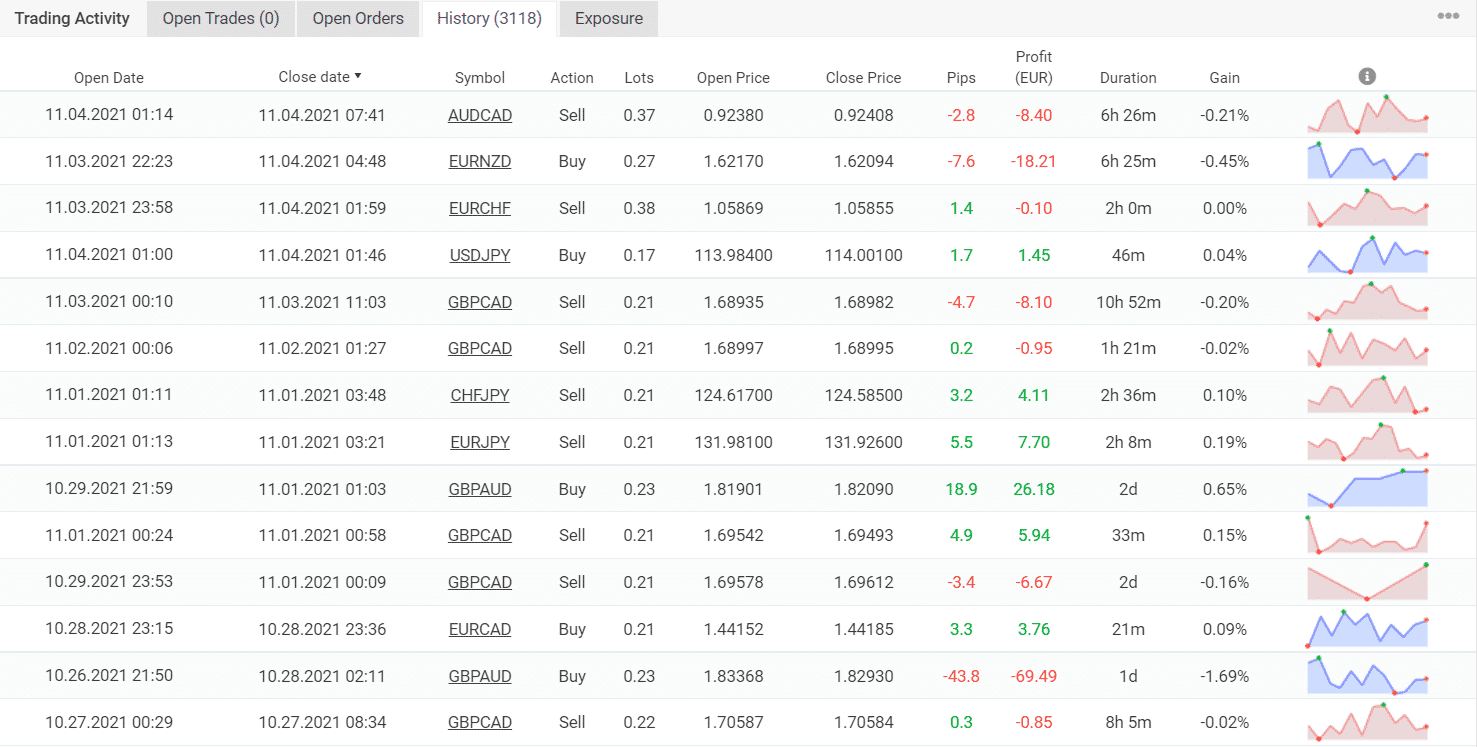
Task: Click the CHFJPY trade sparkline chart
Action: 1367,394
